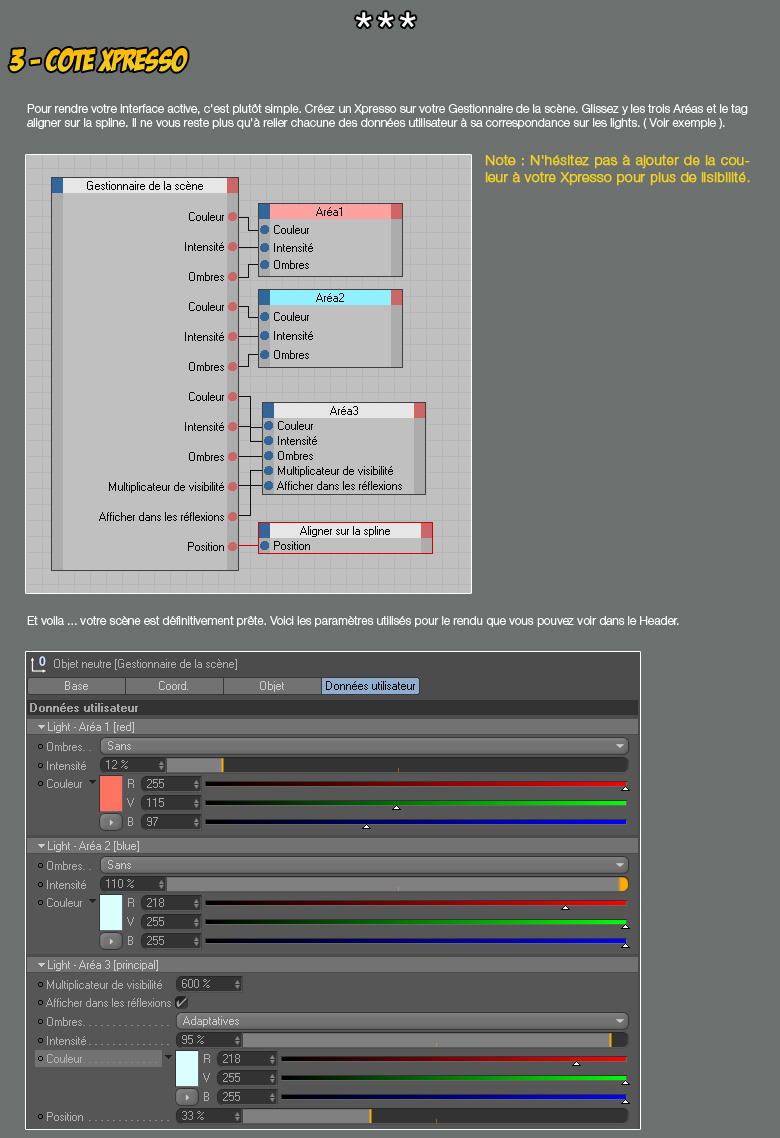Image resolution: width=780 pixels, height=1138 pixels.
Task: Click Afficher dans les réflexions input port on Aréa3
Action: point(268,486)
